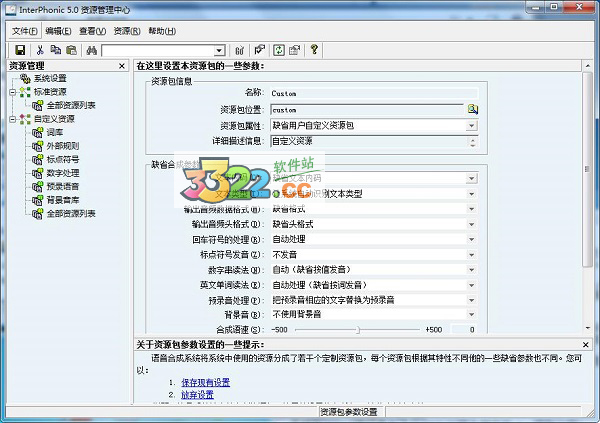Select 系统设置 in the resource tree

[x=50, y=78]
